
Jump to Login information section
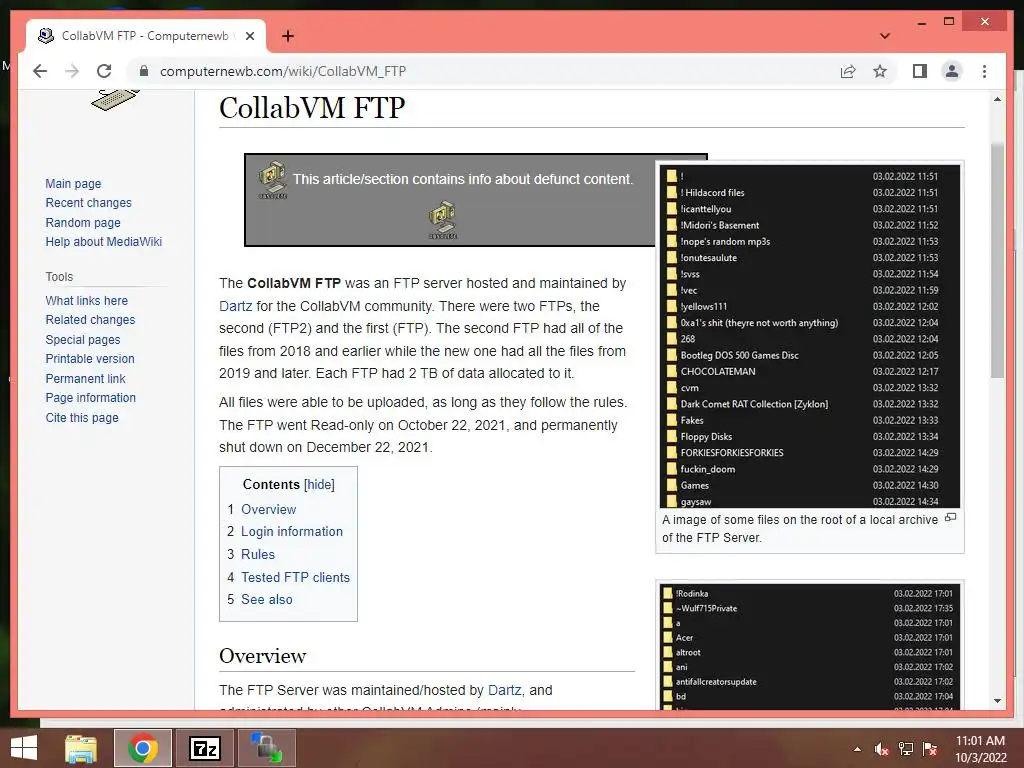pos(291,532)
